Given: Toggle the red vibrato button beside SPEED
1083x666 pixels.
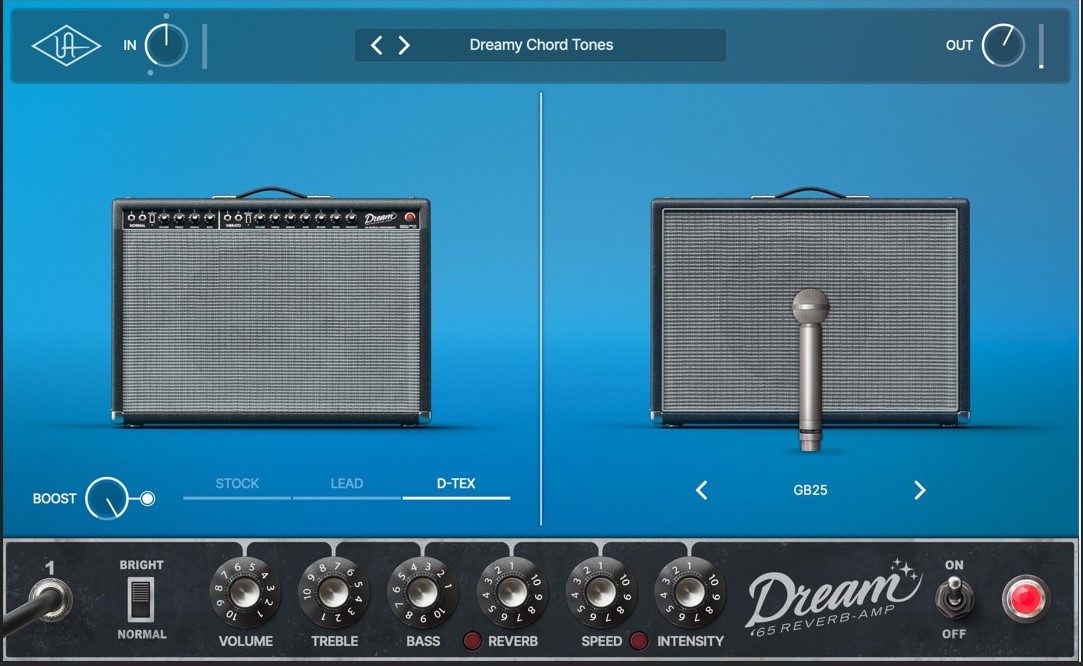Looking at the screenshot, I should [x=639, y=641].
